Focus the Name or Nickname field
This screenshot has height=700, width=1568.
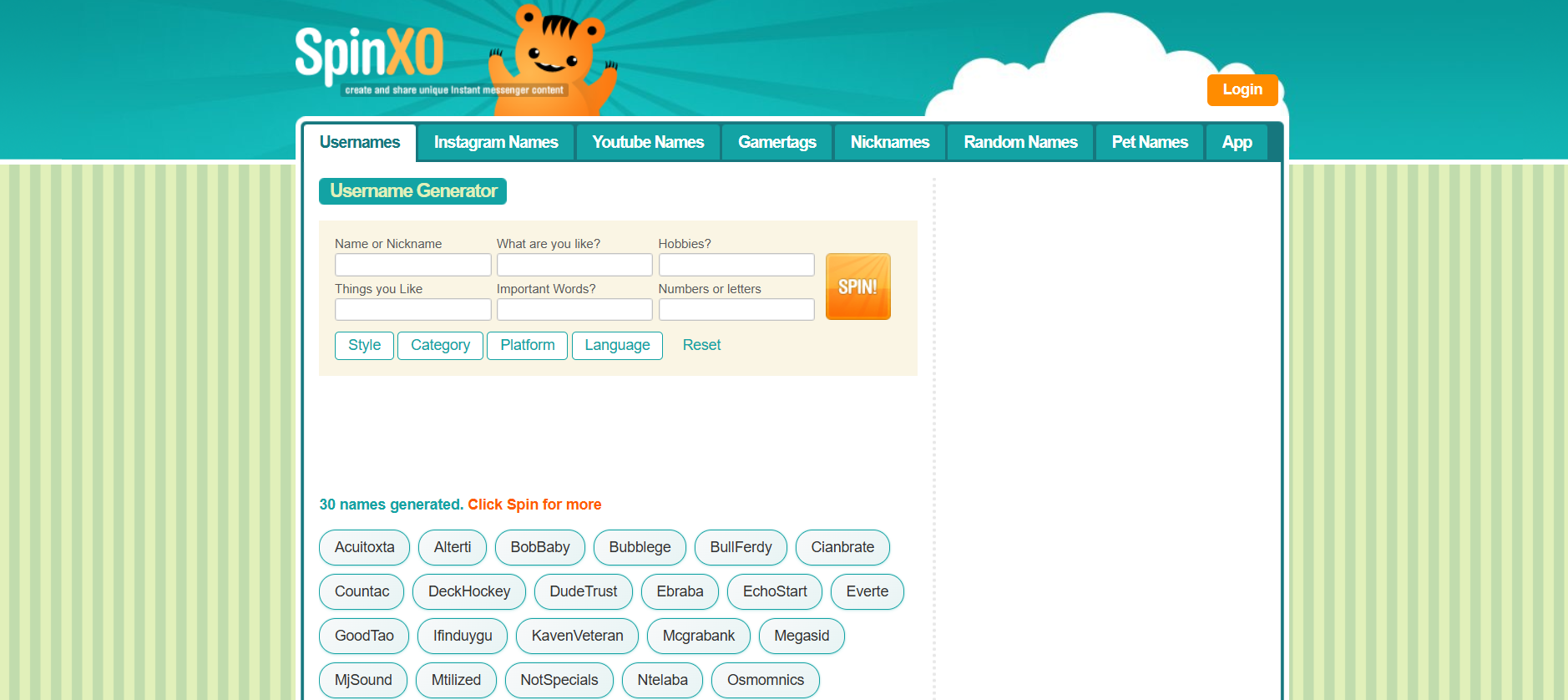coord(412,265)
